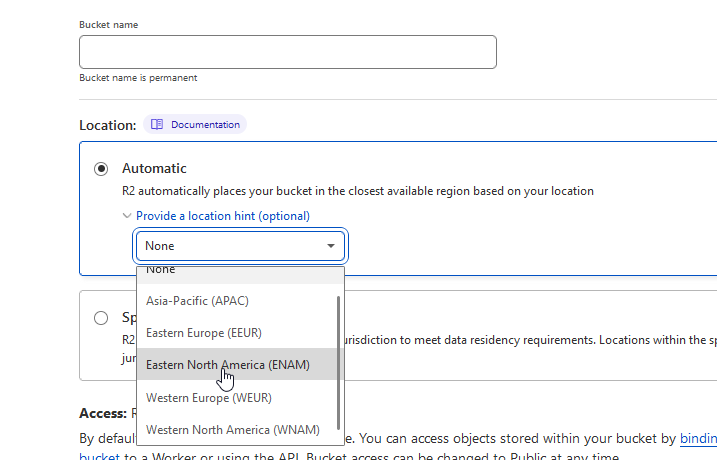Select the second radio option below Automatic
The image size is (717, 460).
101,318
